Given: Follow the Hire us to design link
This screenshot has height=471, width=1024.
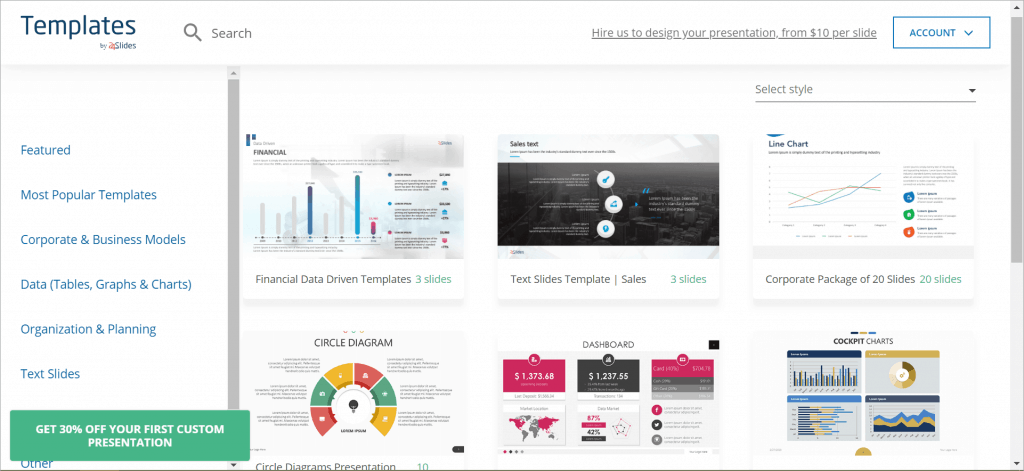Looking at the screenshot, I should pos(734,33).
